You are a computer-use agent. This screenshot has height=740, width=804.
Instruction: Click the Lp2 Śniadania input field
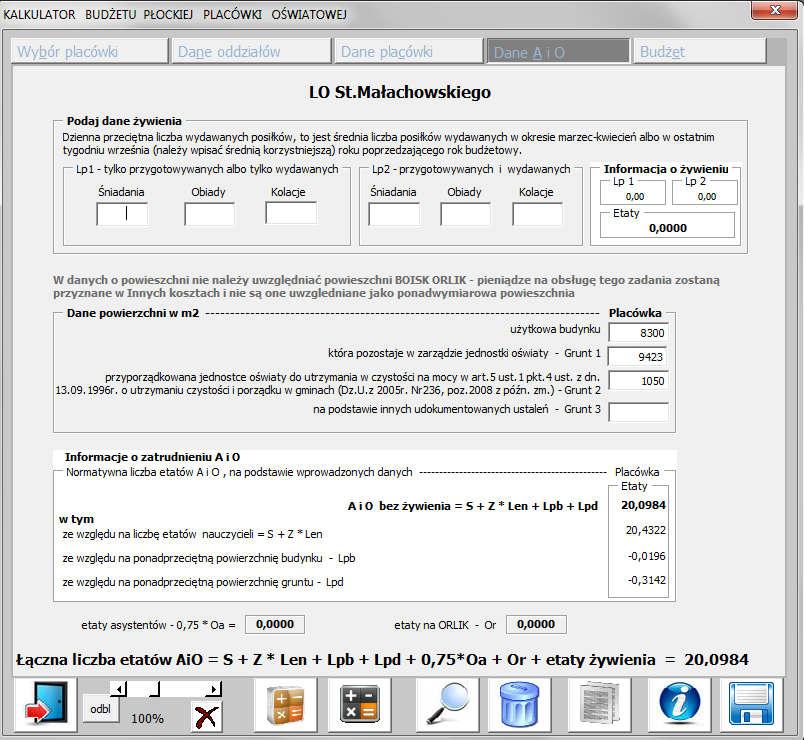(394, 214)
